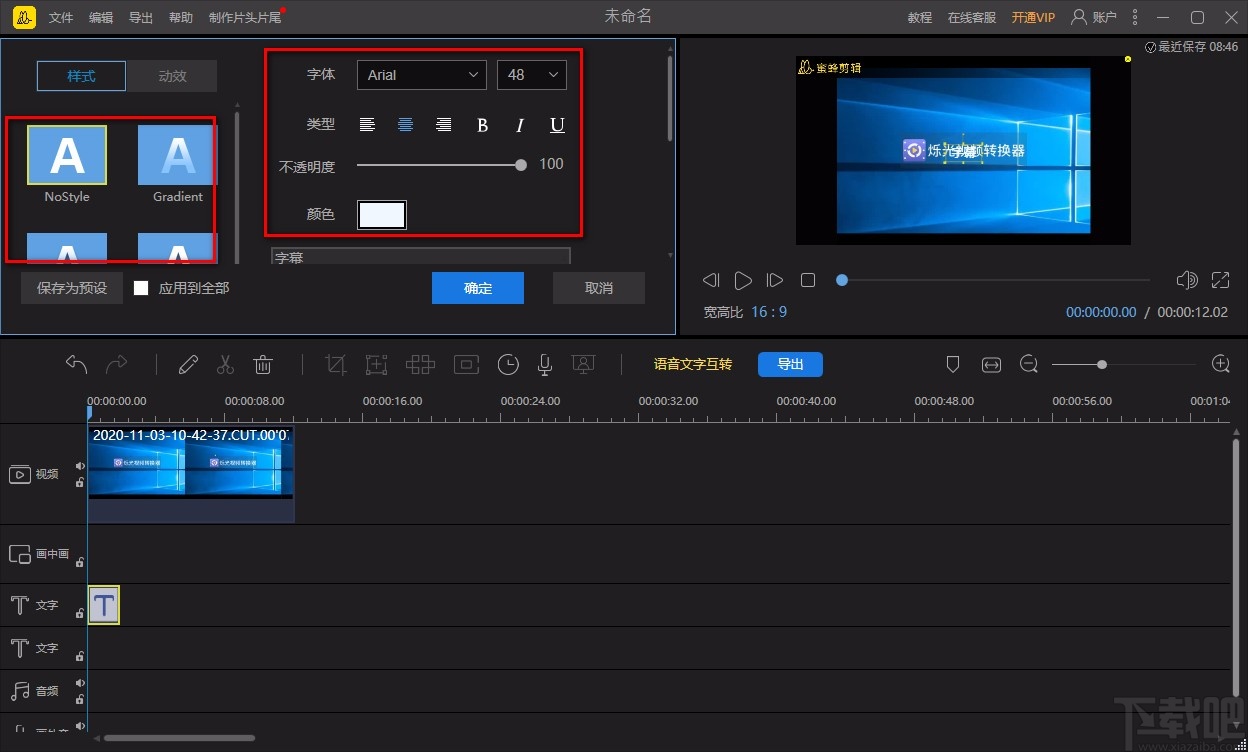Select the crop tool icon

point(336,365)
